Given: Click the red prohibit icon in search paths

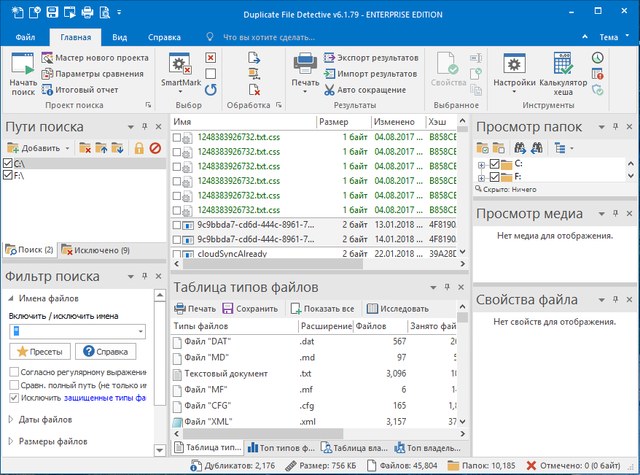Looking at the screenshot, I should [x=155, y=148].
